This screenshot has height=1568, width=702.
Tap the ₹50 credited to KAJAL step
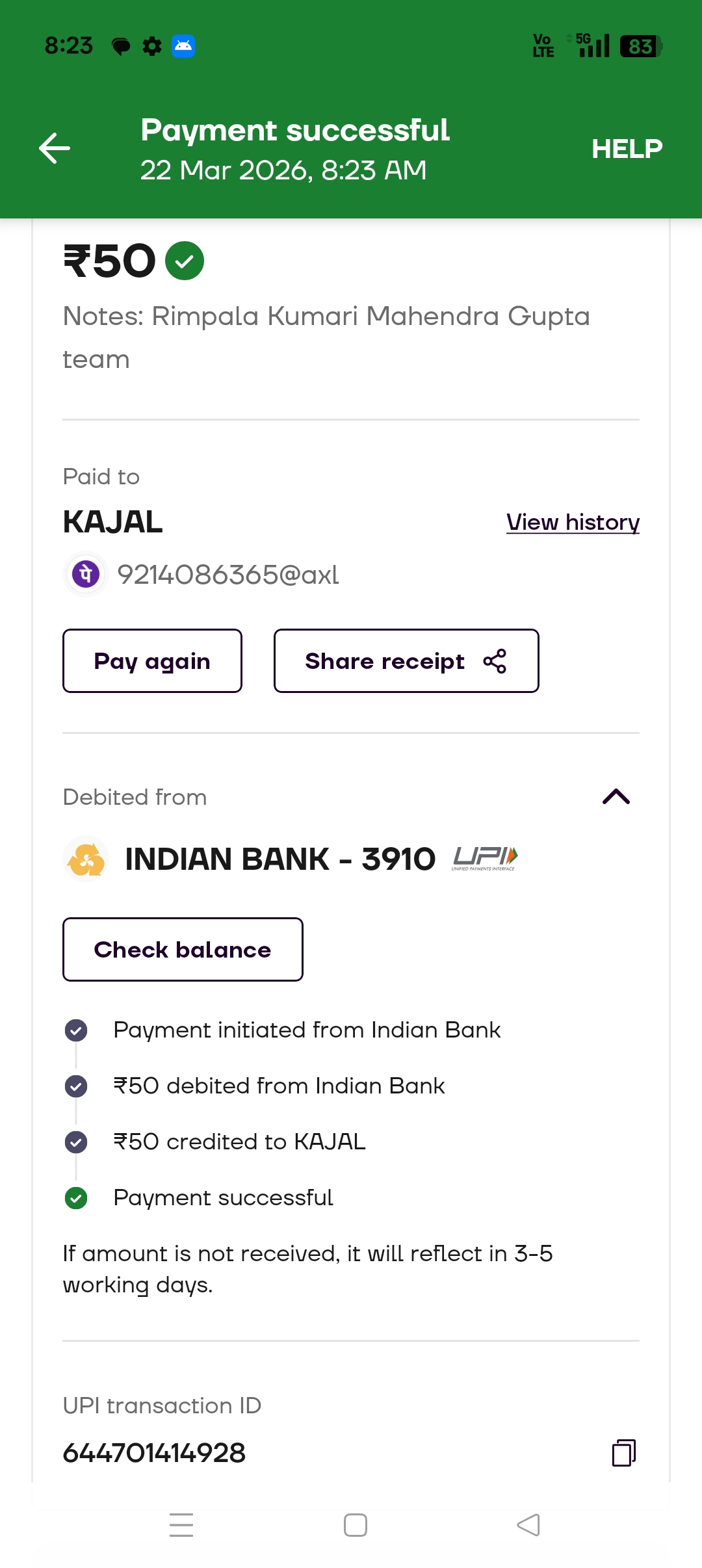pyautogui.click(x=239, y=1142)
